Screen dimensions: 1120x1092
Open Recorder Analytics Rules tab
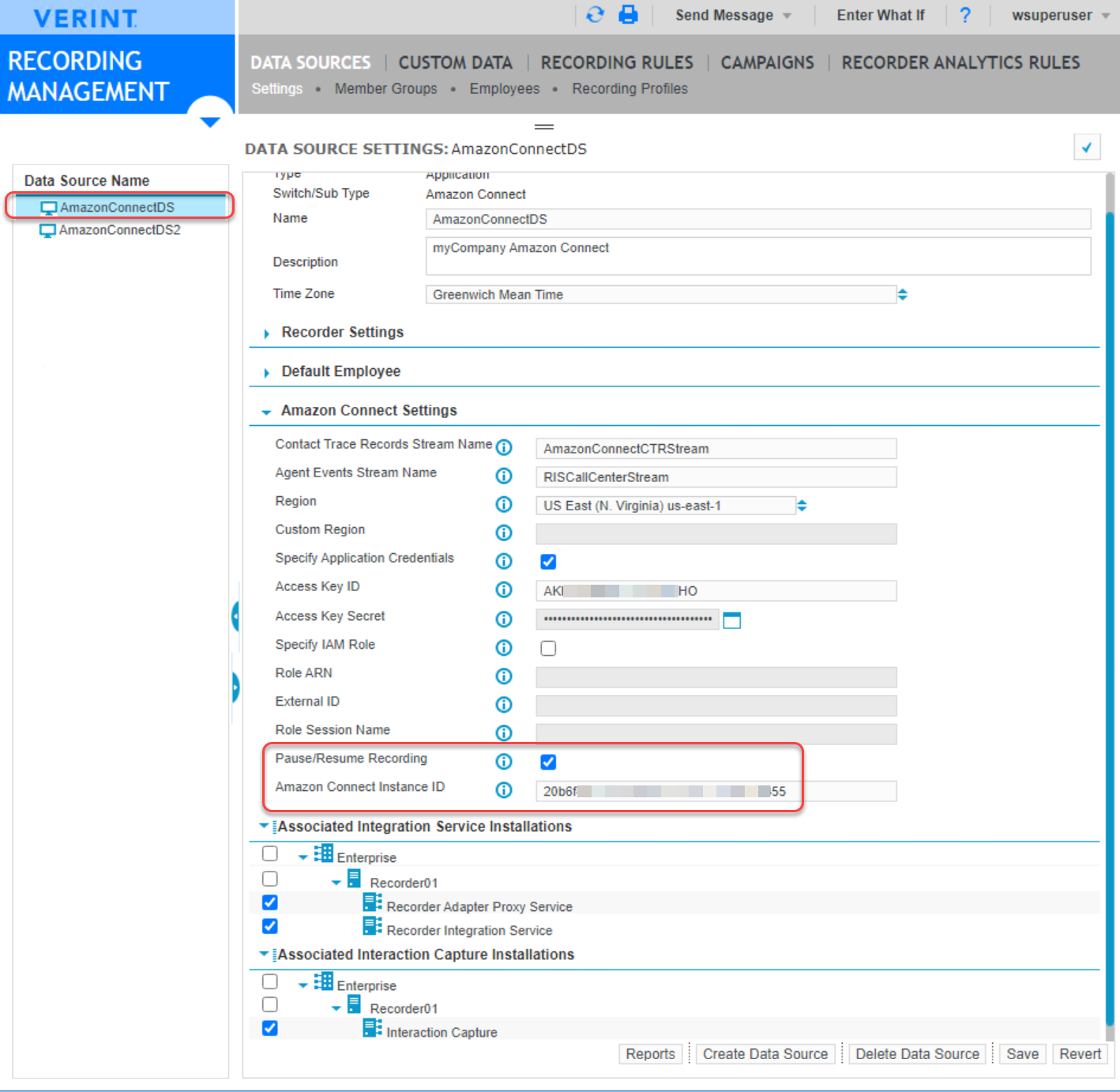coord(960,62)
